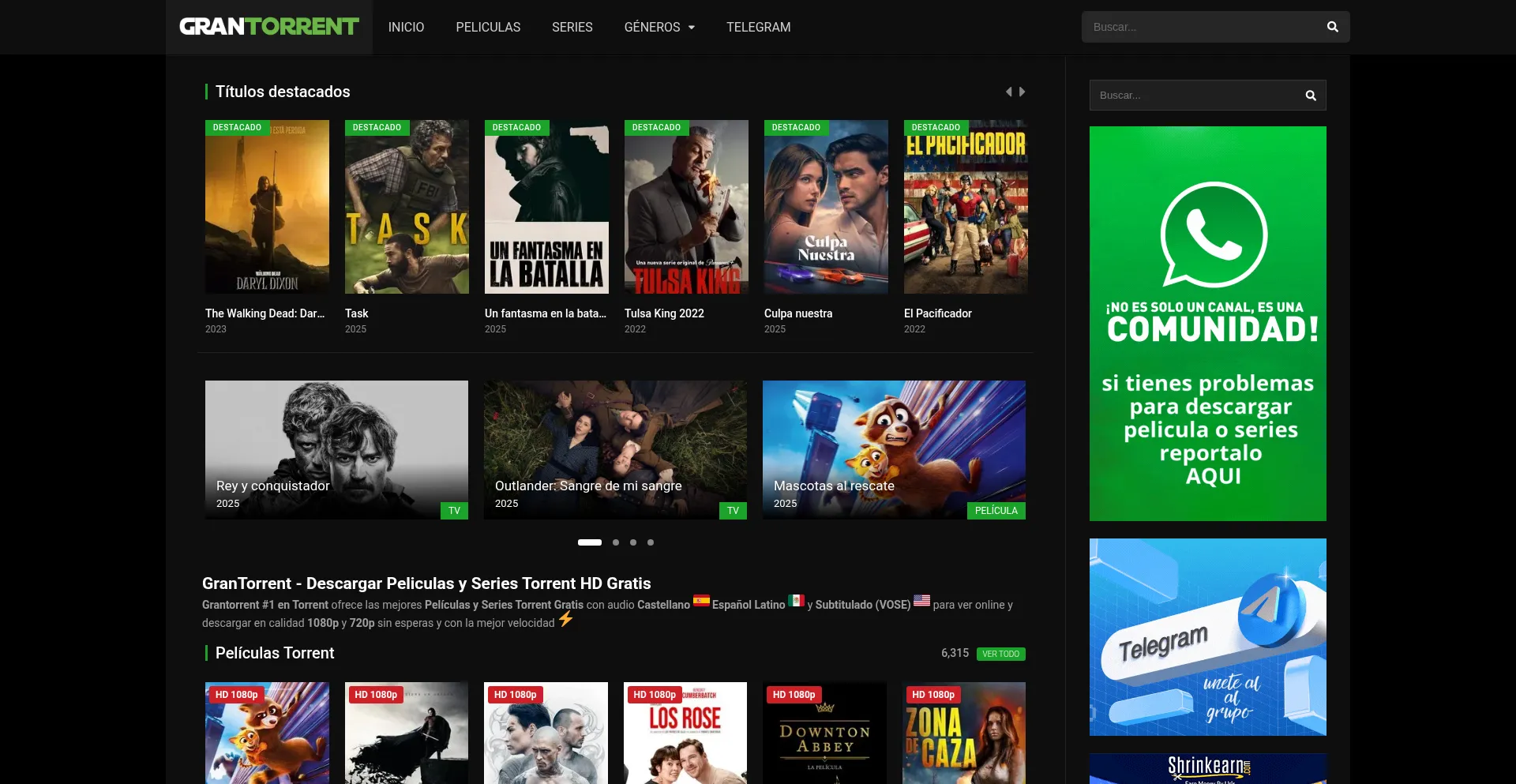Click the VER TODO button
Screen dimensions: 1516x784
[1000, 654]
